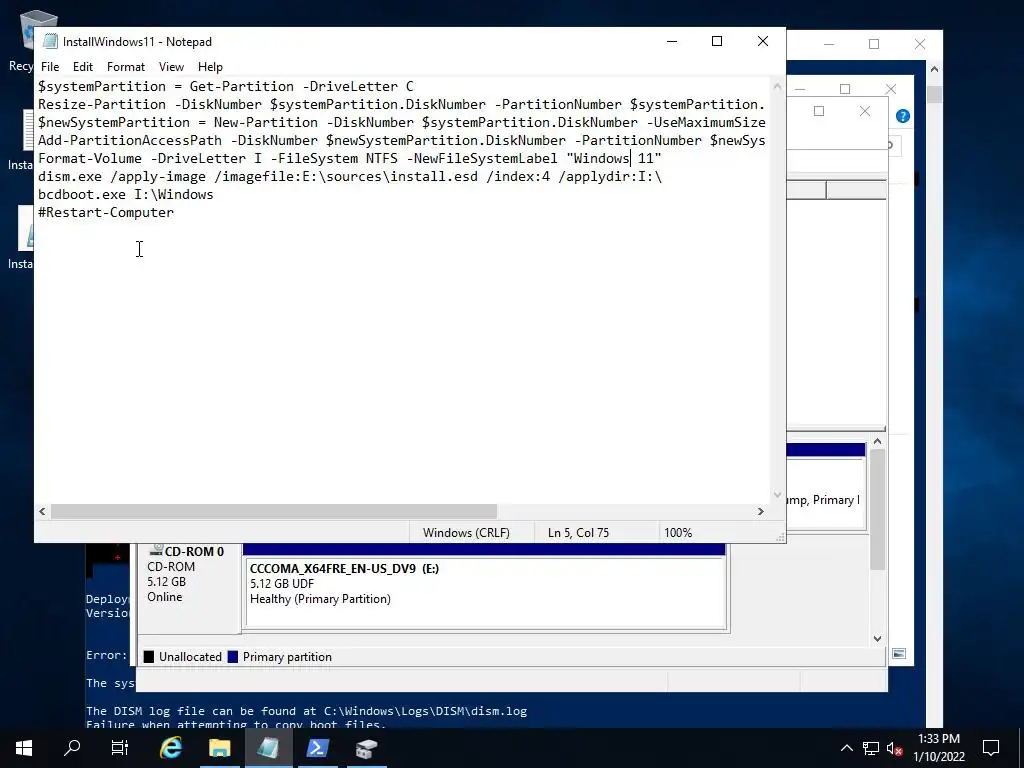Click the blue help icon in background window
The width and height of the screenshot is (1024, 768).
pyautogui.click(x=903, y=116)
